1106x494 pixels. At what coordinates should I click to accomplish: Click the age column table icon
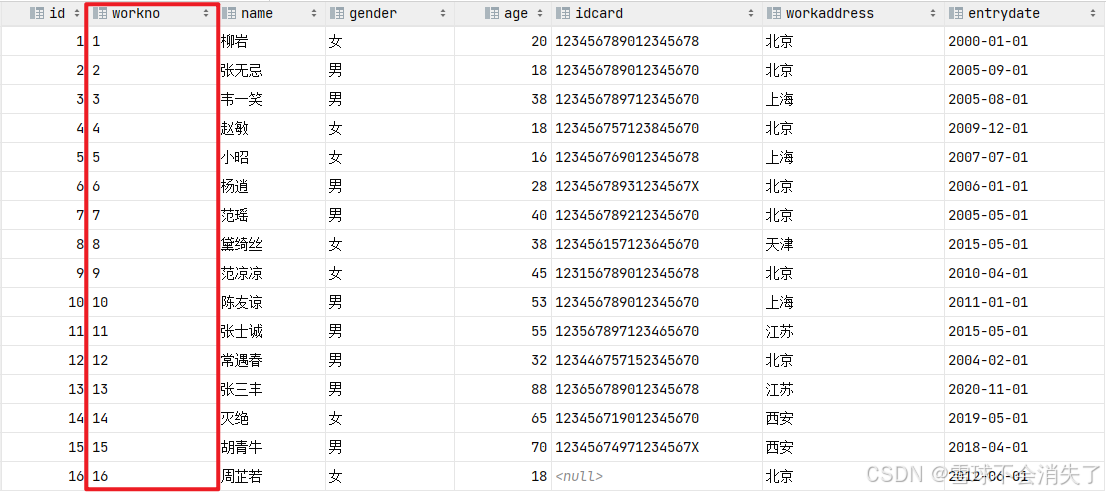pos(492,13)
